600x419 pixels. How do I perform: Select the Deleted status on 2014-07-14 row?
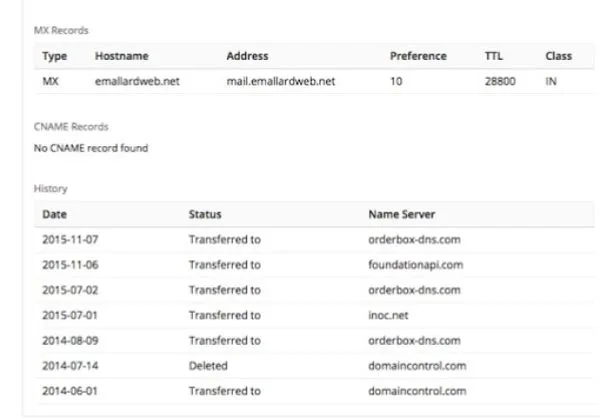(208, 366)
